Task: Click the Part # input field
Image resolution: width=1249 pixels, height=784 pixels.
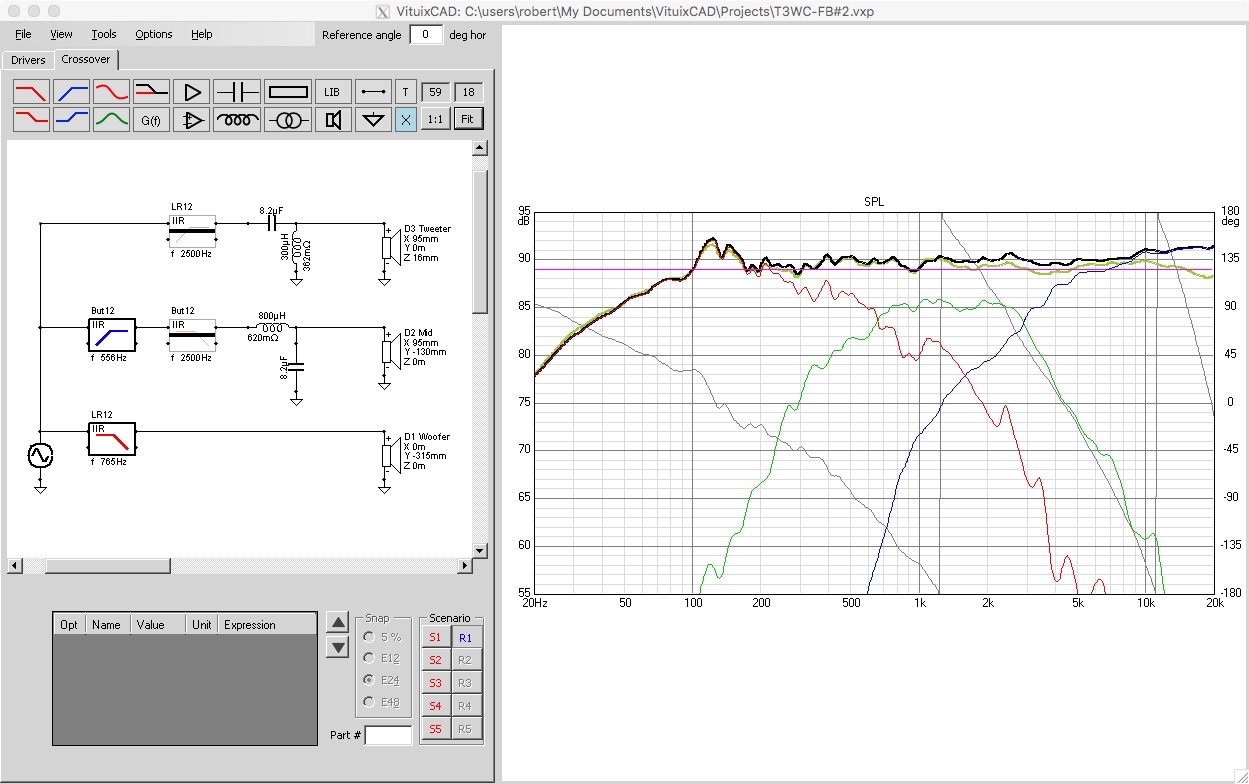Action: 388,735
